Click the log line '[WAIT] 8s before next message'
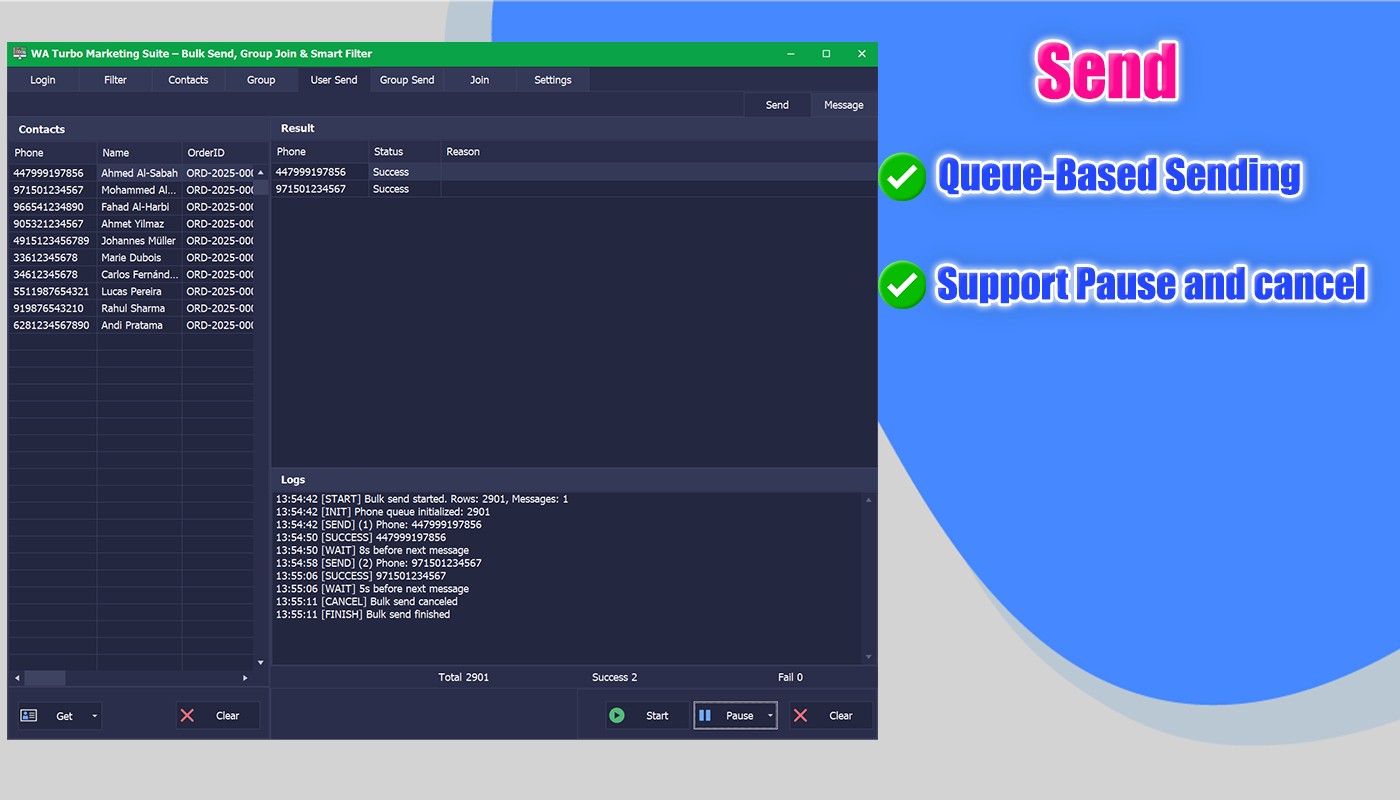The width and height of the screenshot is (1400, 800). coord(372,551)
